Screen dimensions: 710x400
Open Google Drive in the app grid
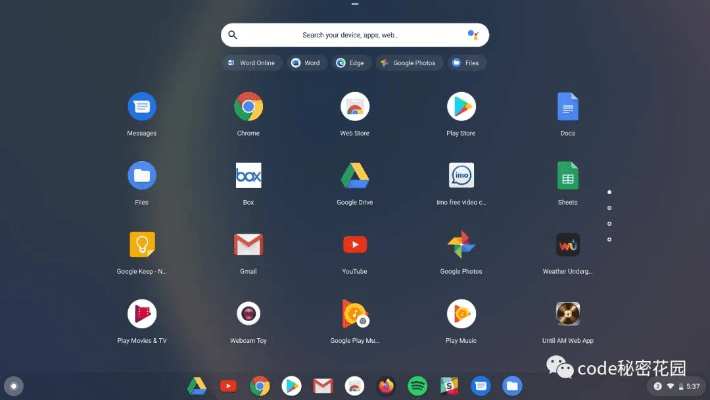coord(355,176)
